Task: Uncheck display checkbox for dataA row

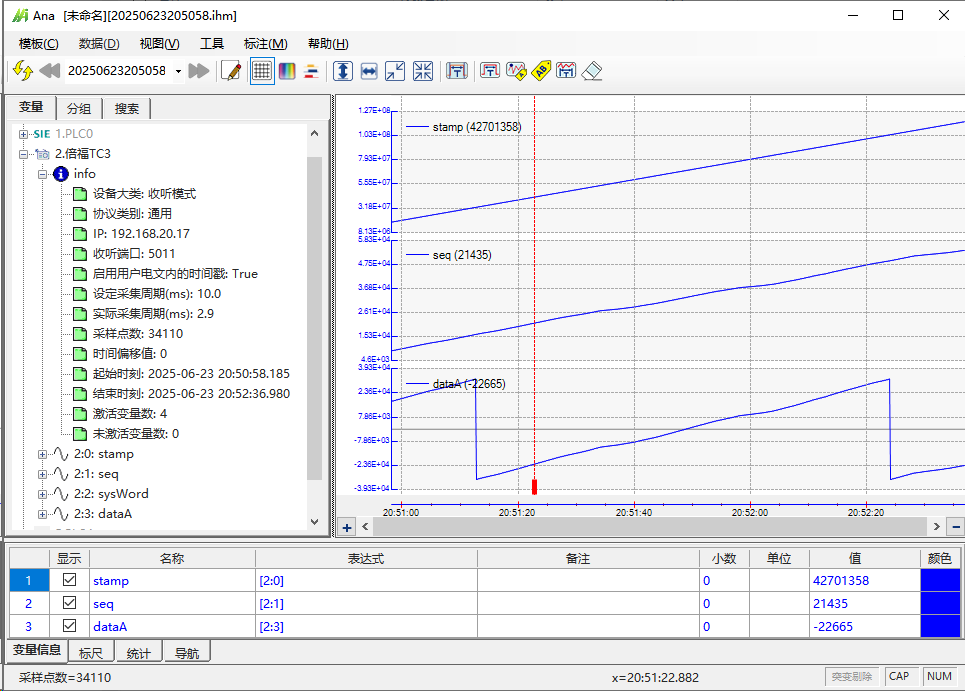Action: pyautogui.click(x=70, y=625)
